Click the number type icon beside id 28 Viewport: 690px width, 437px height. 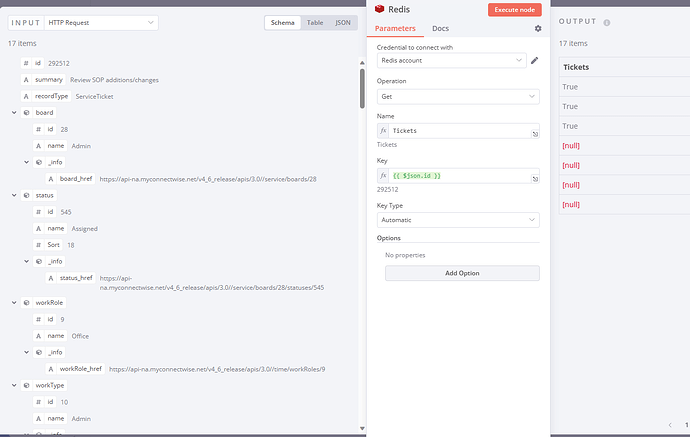coord(39,129)
